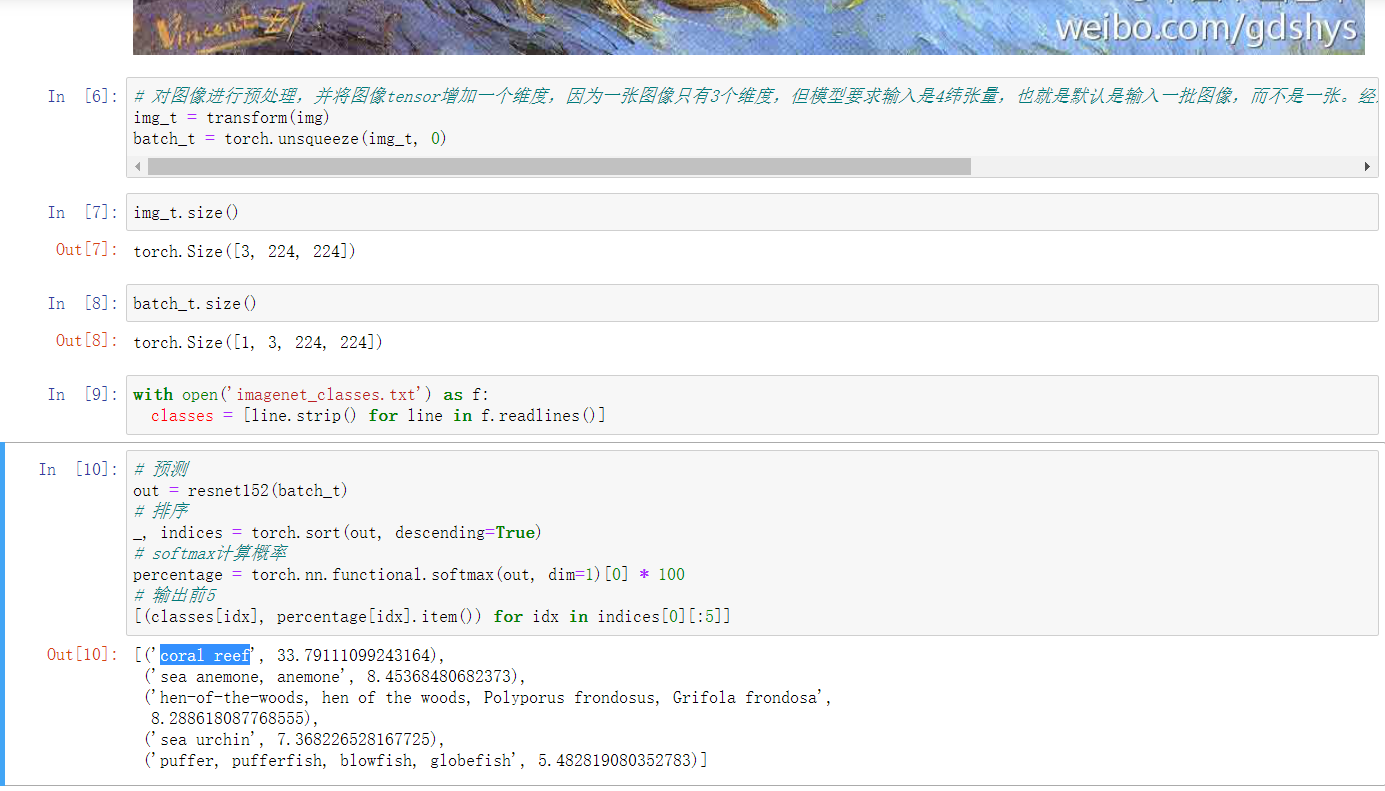Click the torch.unsqueeze line in cell 6
The image size is (1385, 791).
(290, 138)
